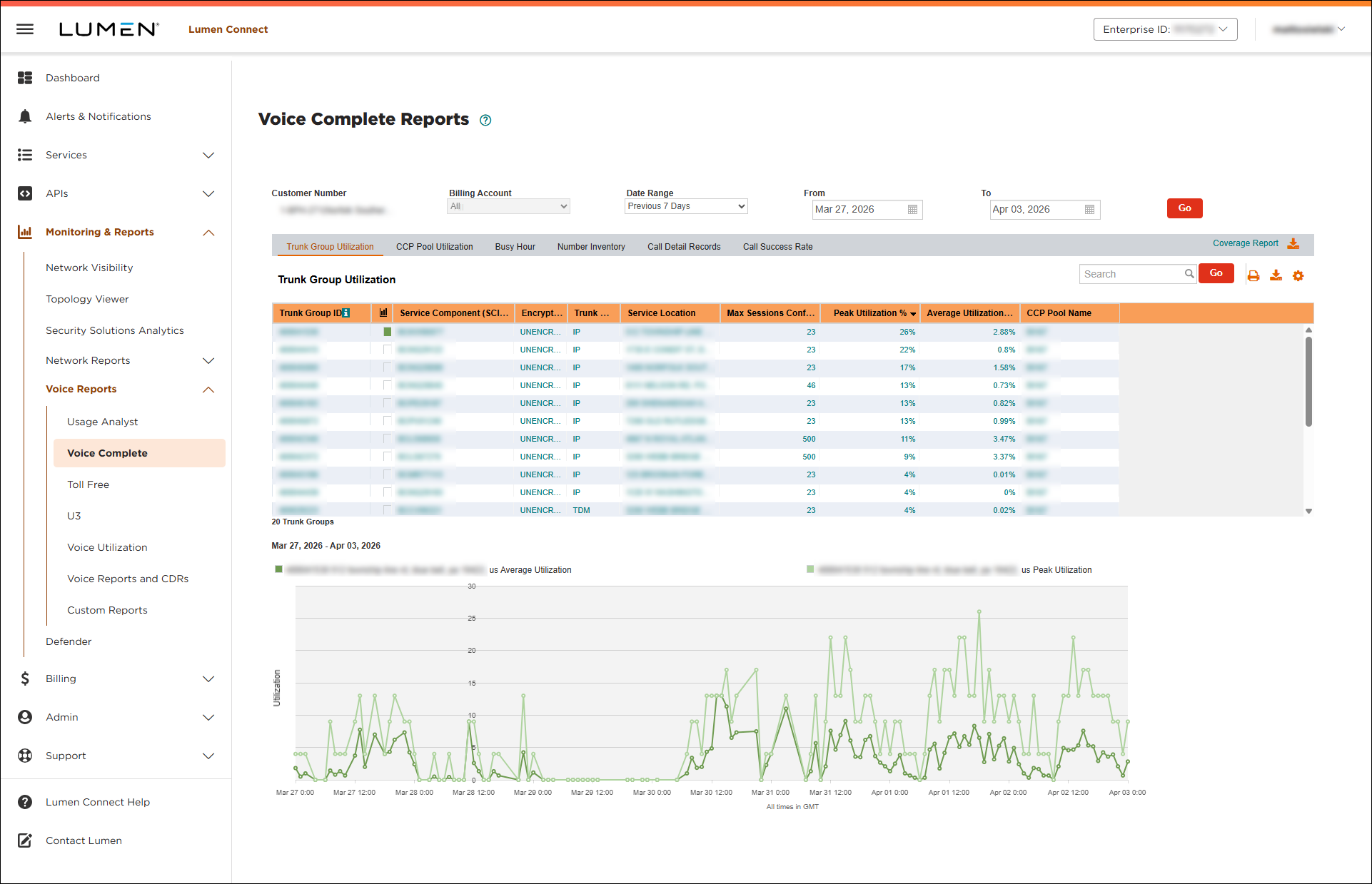The width and height of the screenshot is (1372, 884).
Task: Expand the Services menu chevron
Action: (208, 155)
